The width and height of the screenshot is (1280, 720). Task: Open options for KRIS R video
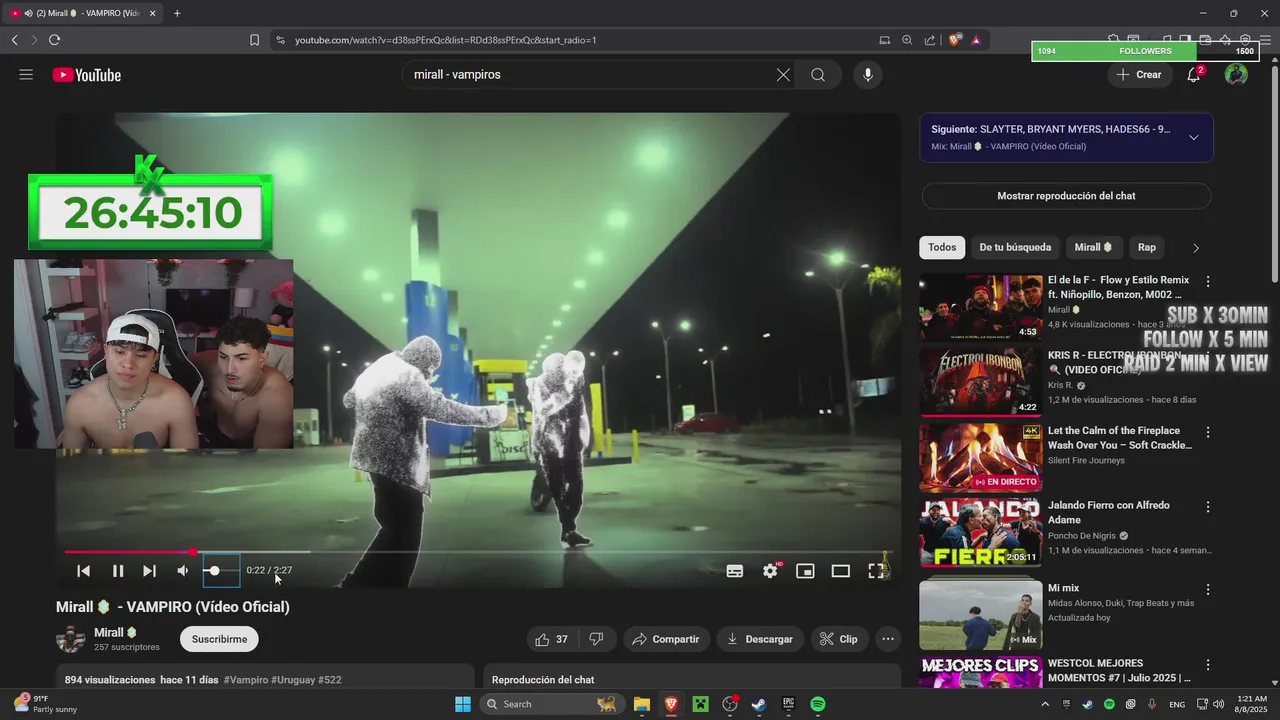click(1207, 357)
